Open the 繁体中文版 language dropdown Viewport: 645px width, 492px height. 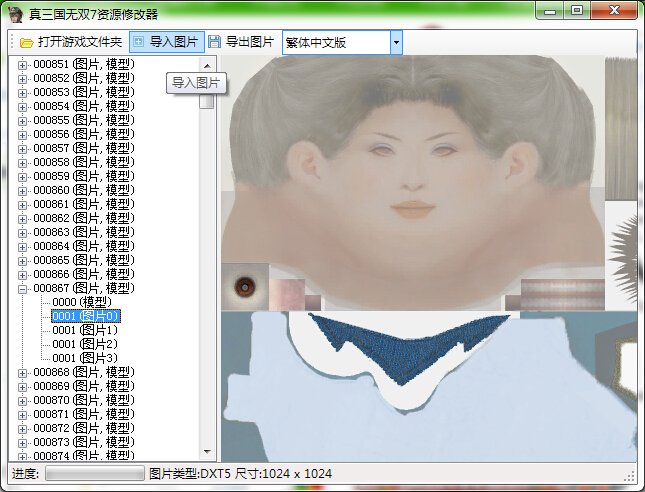(396, 42)
